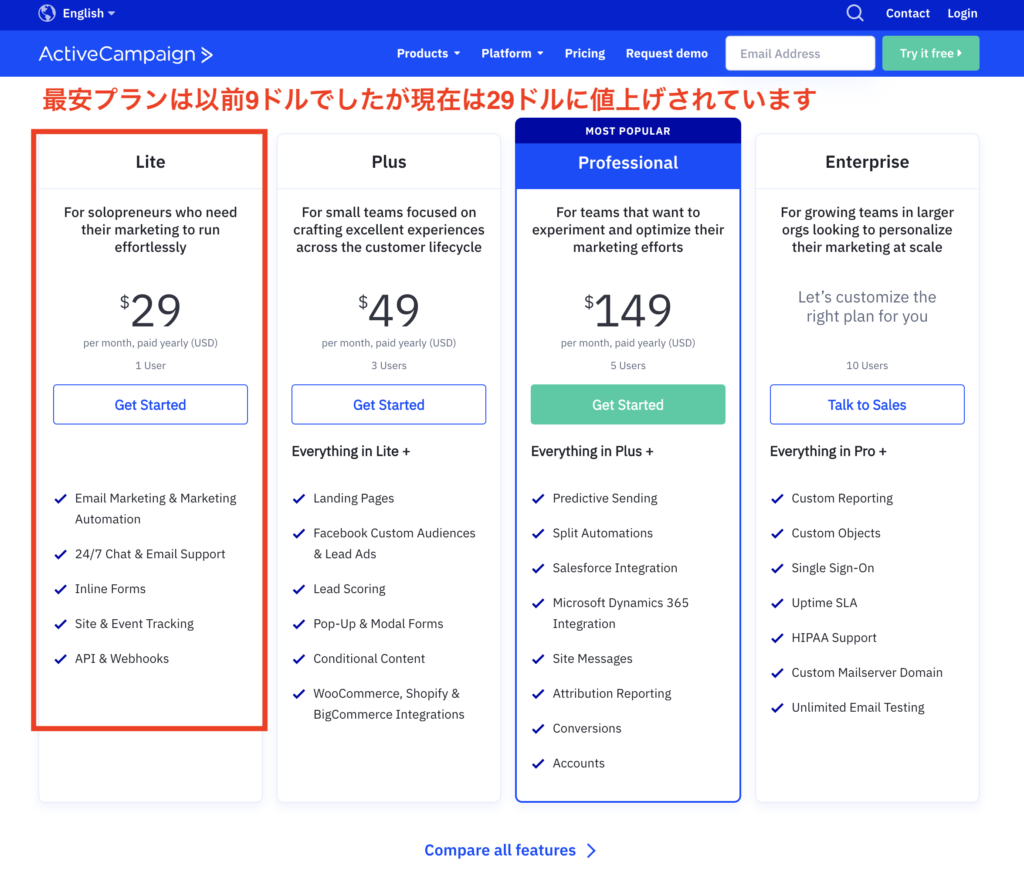Click checkmark beside Unlimited Email Testing

(777, 708)
